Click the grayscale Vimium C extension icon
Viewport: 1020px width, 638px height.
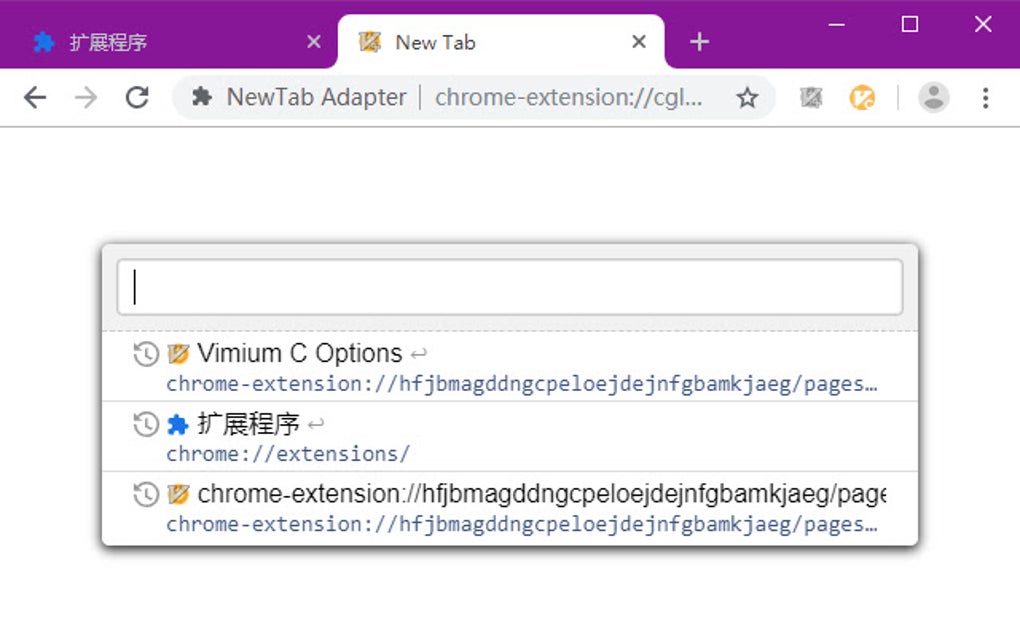(810, 96)
